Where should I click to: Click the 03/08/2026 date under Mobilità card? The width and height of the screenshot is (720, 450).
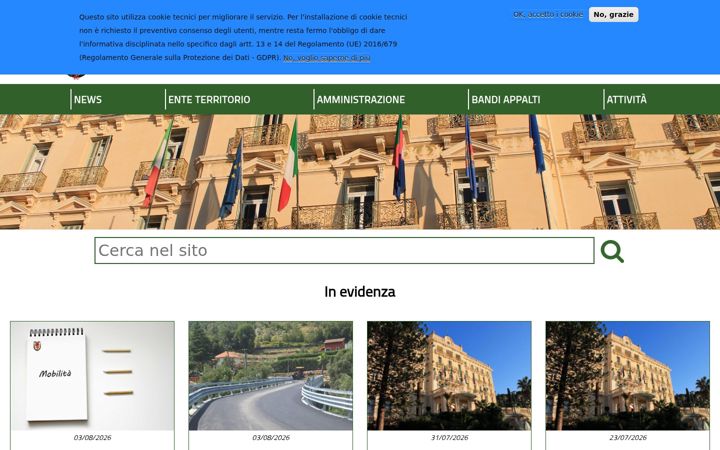coord(92,438)
